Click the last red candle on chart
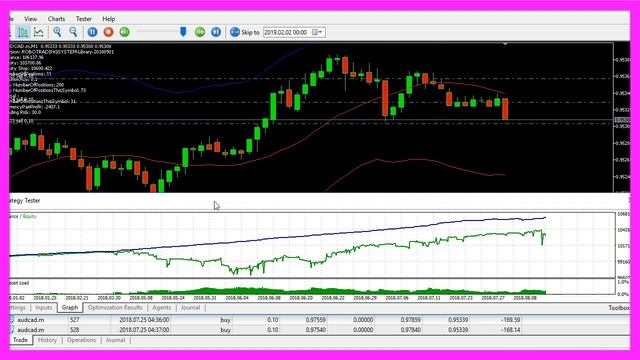This screenshot has width=640, height=360. coord(505,109)
